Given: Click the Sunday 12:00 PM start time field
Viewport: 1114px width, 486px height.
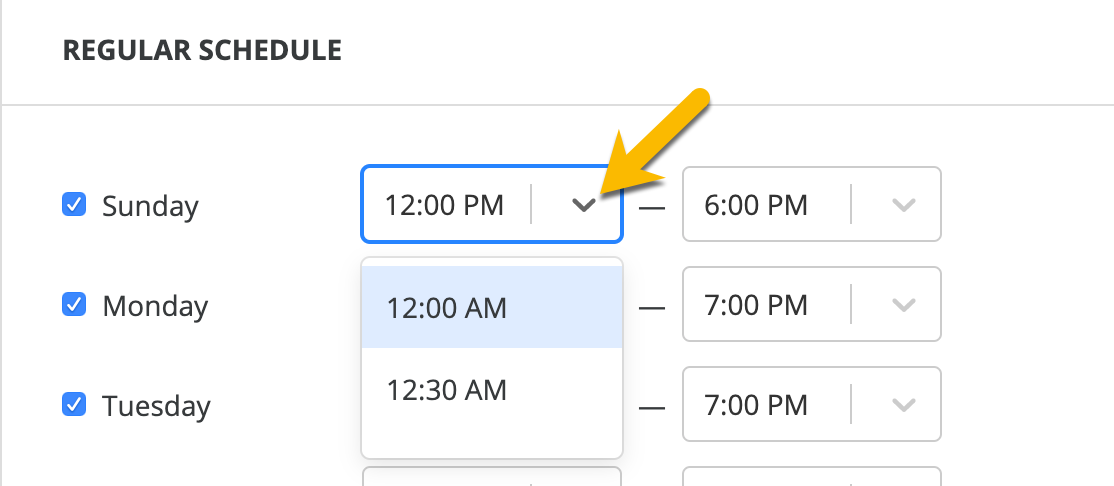Looking at the screenshot, I should pos(445,206).
